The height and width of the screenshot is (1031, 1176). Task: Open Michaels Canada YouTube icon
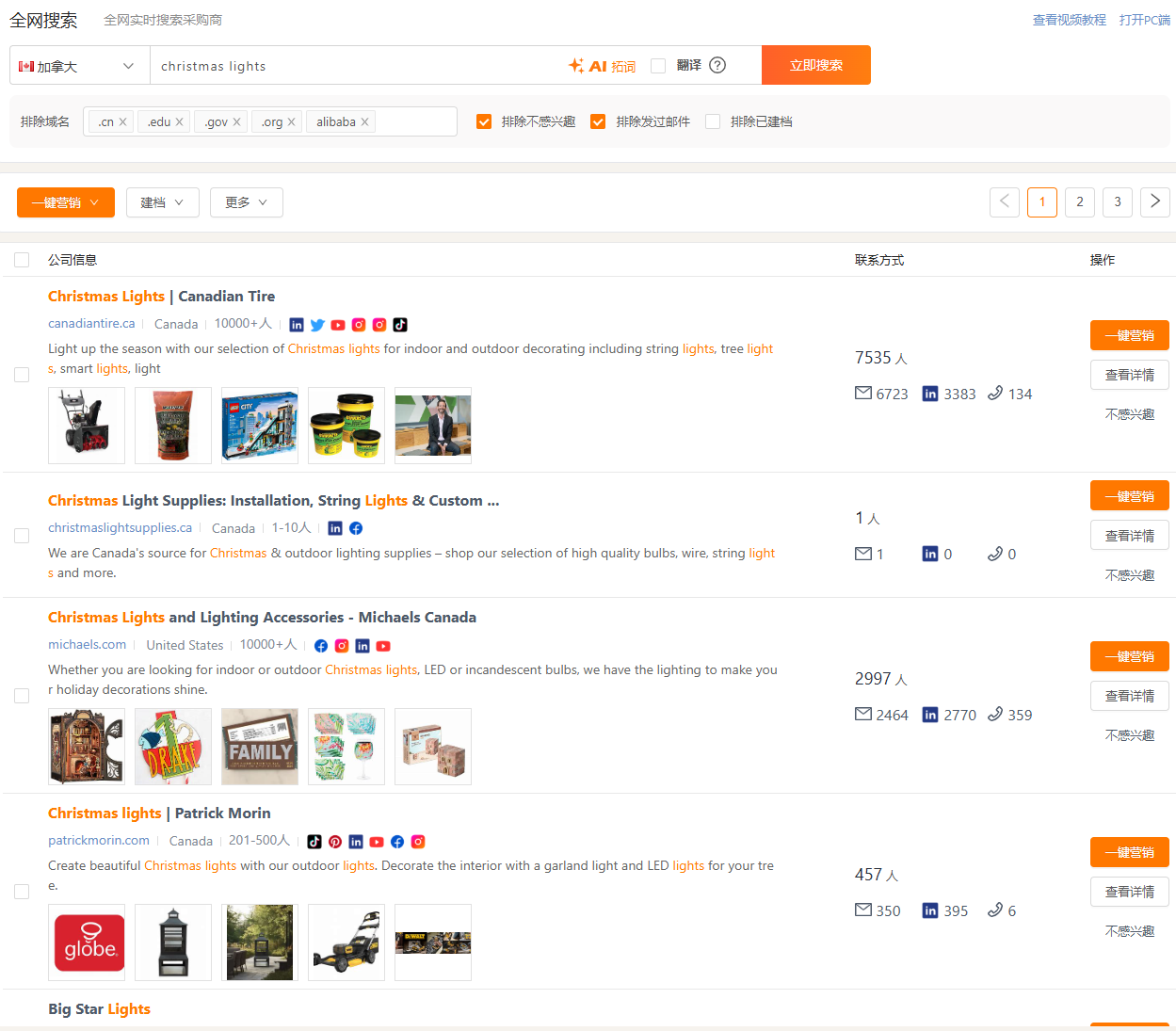tap(383, 646)
